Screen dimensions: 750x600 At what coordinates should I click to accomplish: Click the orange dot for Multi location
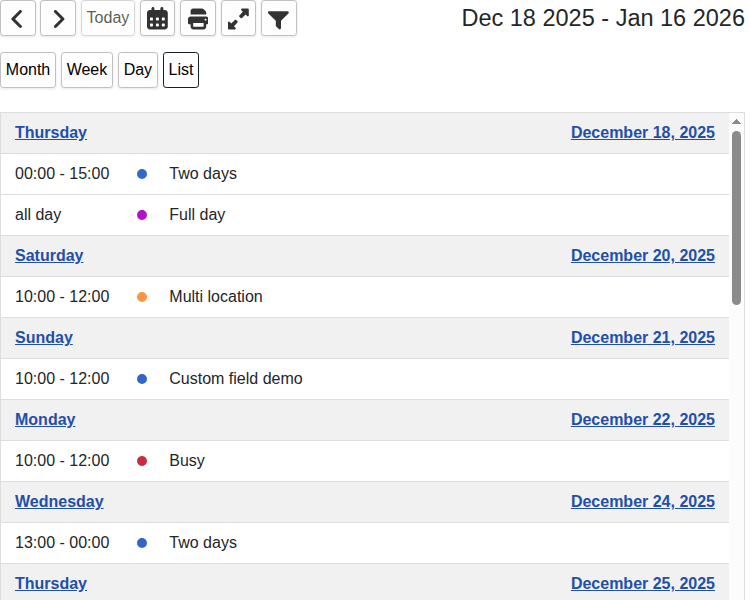pos(142,297)
